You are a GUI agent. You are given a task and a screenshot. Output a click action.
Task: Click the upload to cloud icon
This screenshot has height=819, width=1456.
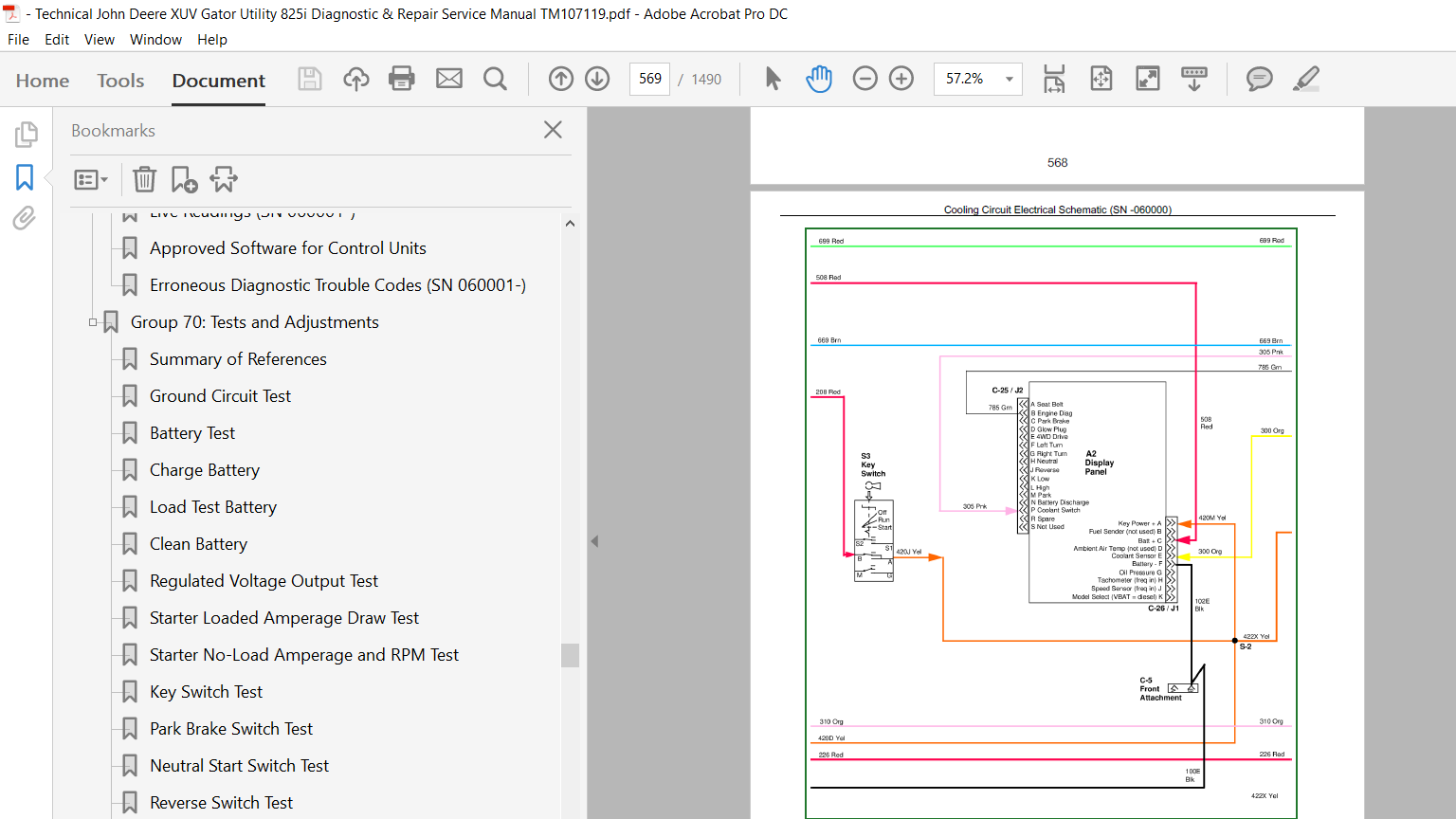pyautogui.click(x=356, y=79)
